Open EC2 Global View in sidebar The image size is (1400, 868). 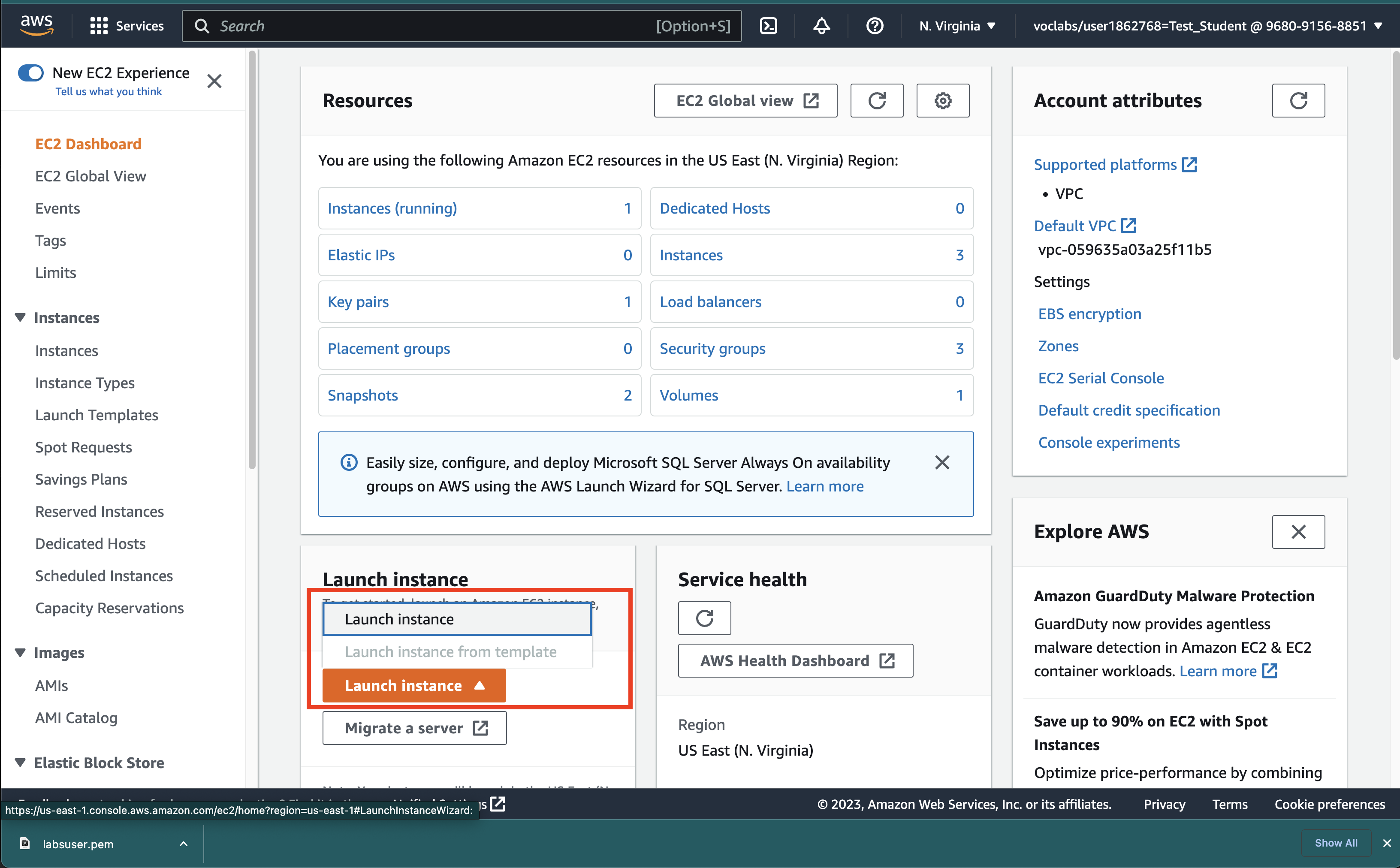(90, 176)
